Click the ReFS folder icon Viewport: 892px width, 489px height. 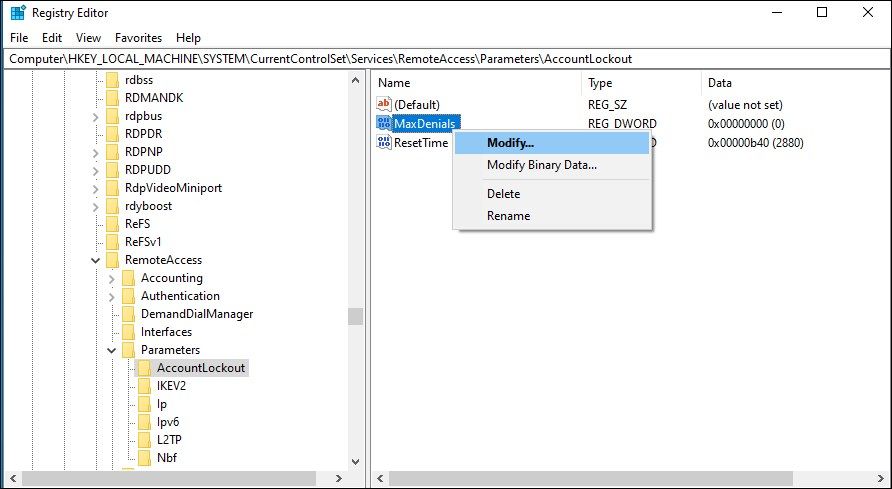[112, 223]
